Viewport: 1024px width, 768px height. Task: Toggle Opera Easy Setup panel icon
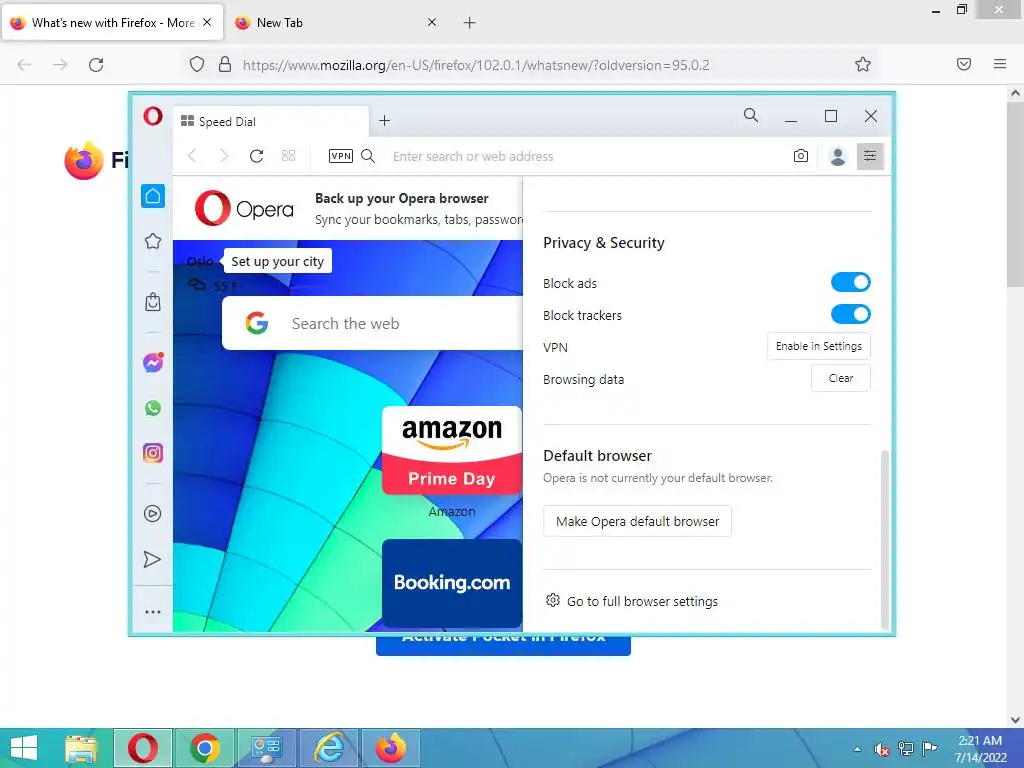point(870,156)
